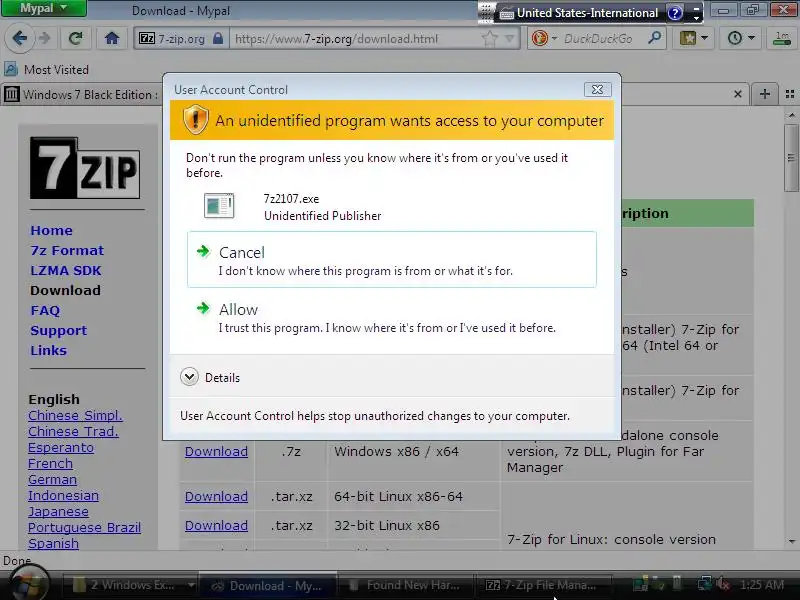
Task: Switch language to Chinese Simpl.
Action: pyautogui.click(x=75, y=415)
